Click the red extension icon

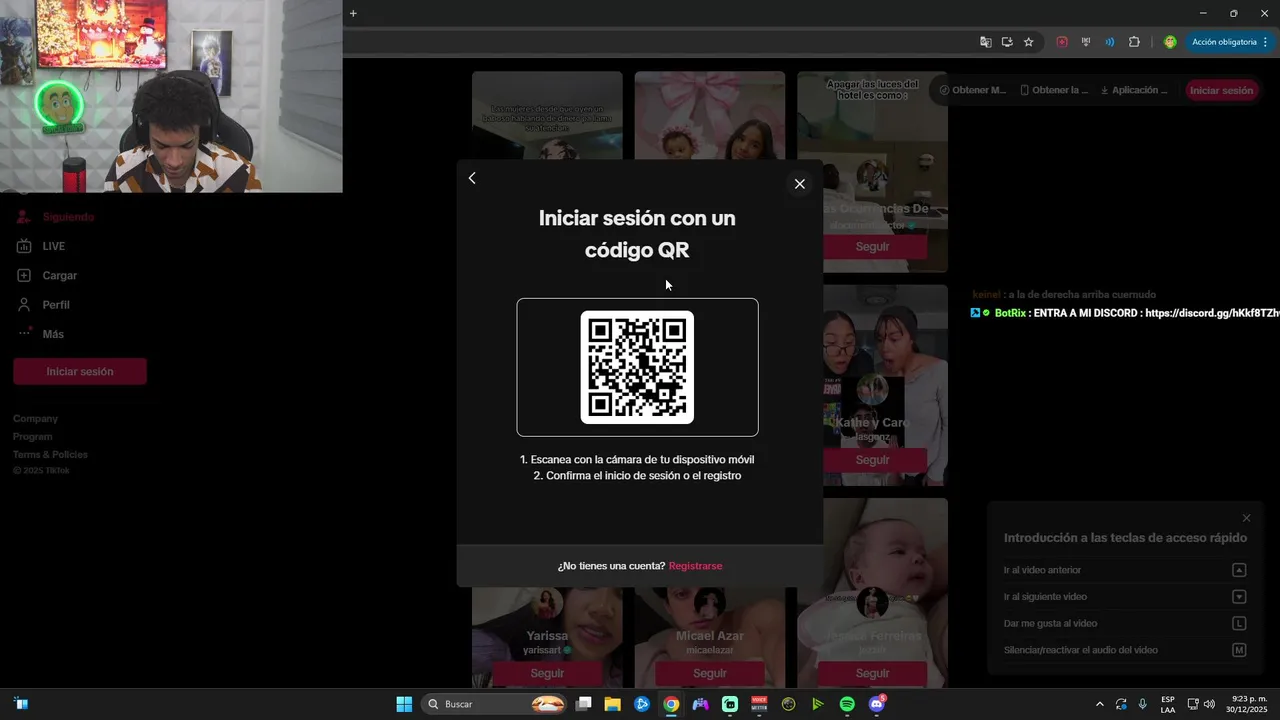[x=1062, y=42]
